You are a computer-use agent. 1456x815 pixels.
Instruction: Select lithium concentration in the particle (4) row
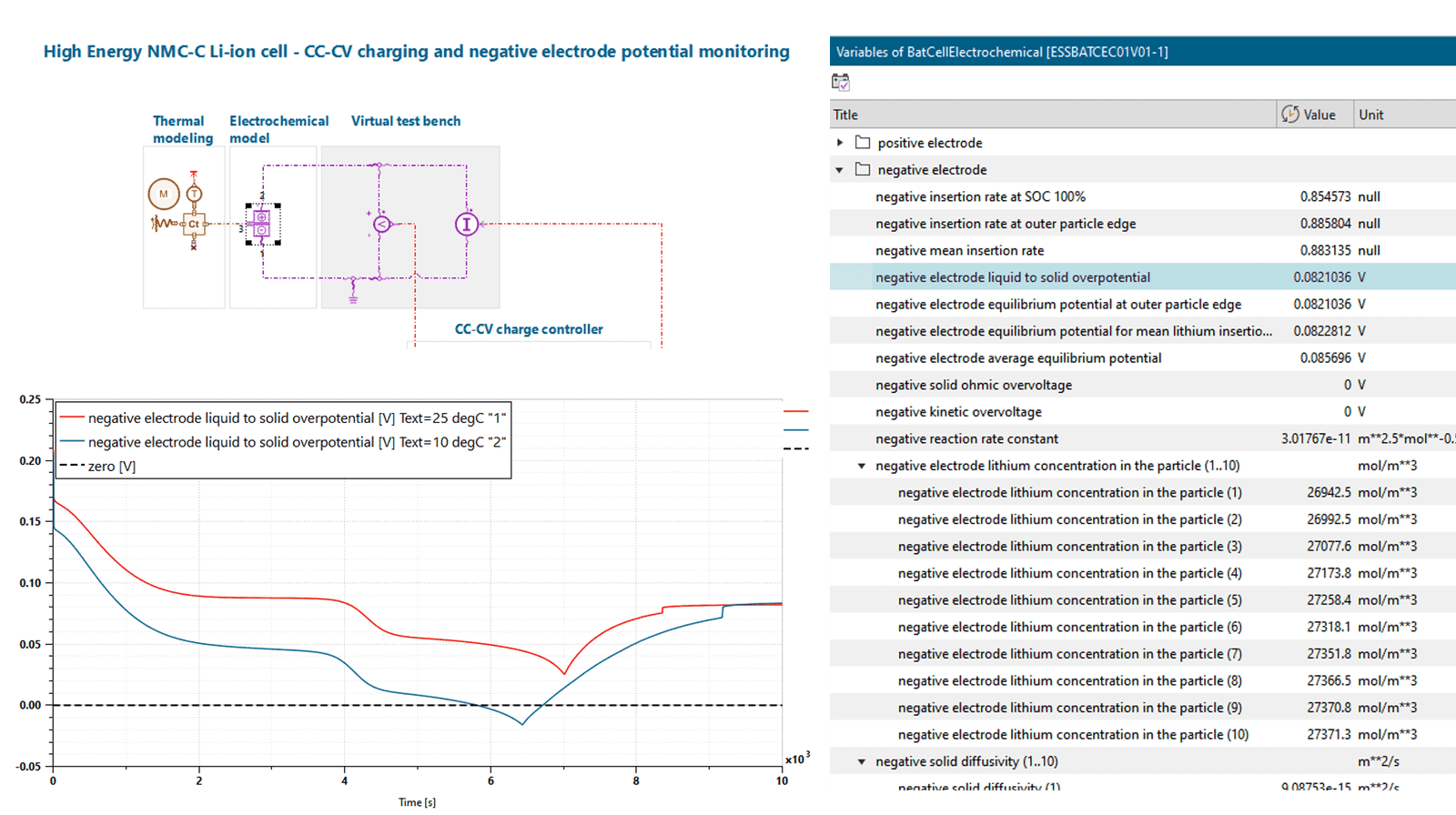tap(1143, 573)
